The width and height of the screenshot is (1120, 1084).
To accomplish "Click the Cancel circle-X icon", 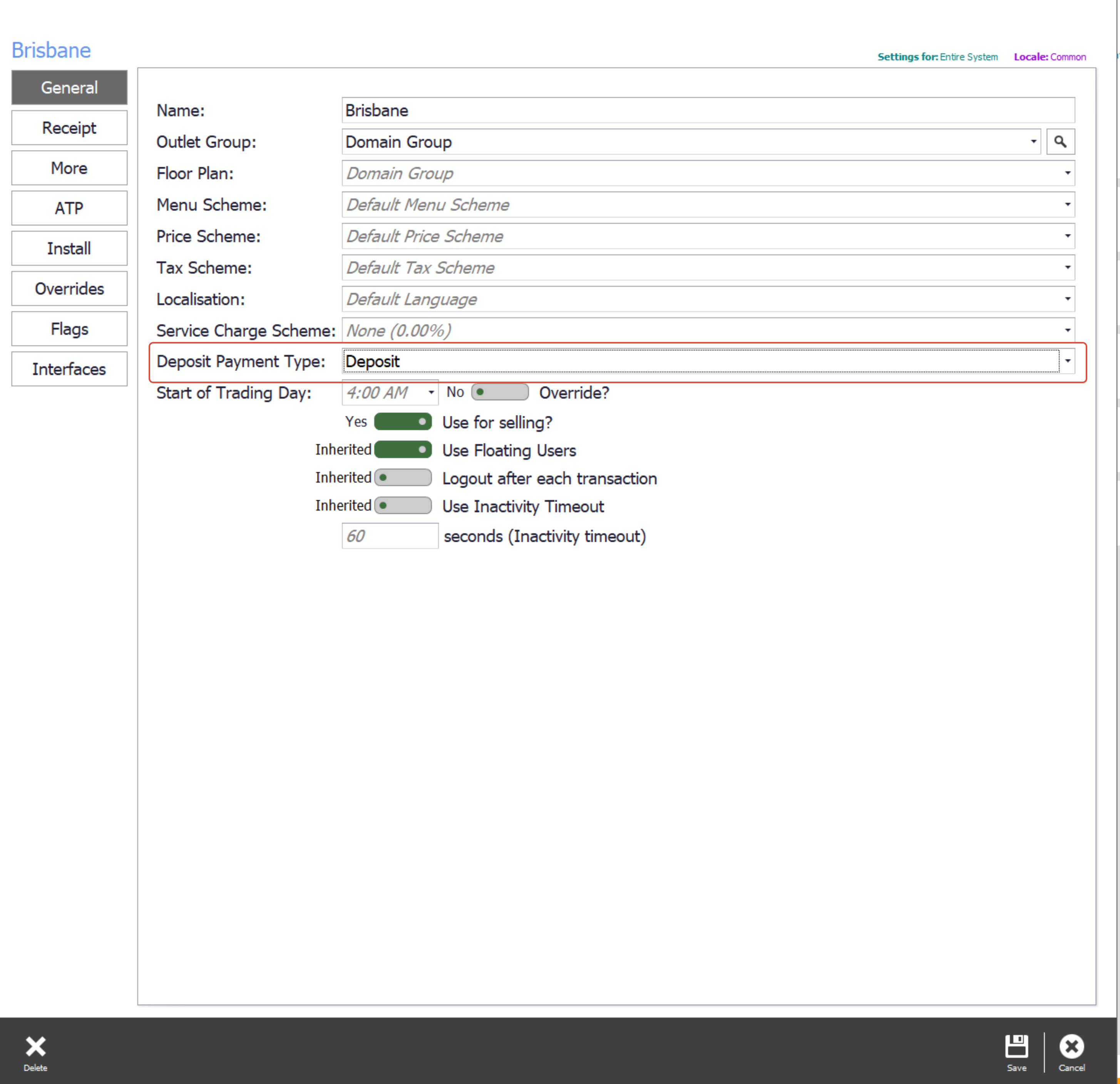I will 1071,1046.
